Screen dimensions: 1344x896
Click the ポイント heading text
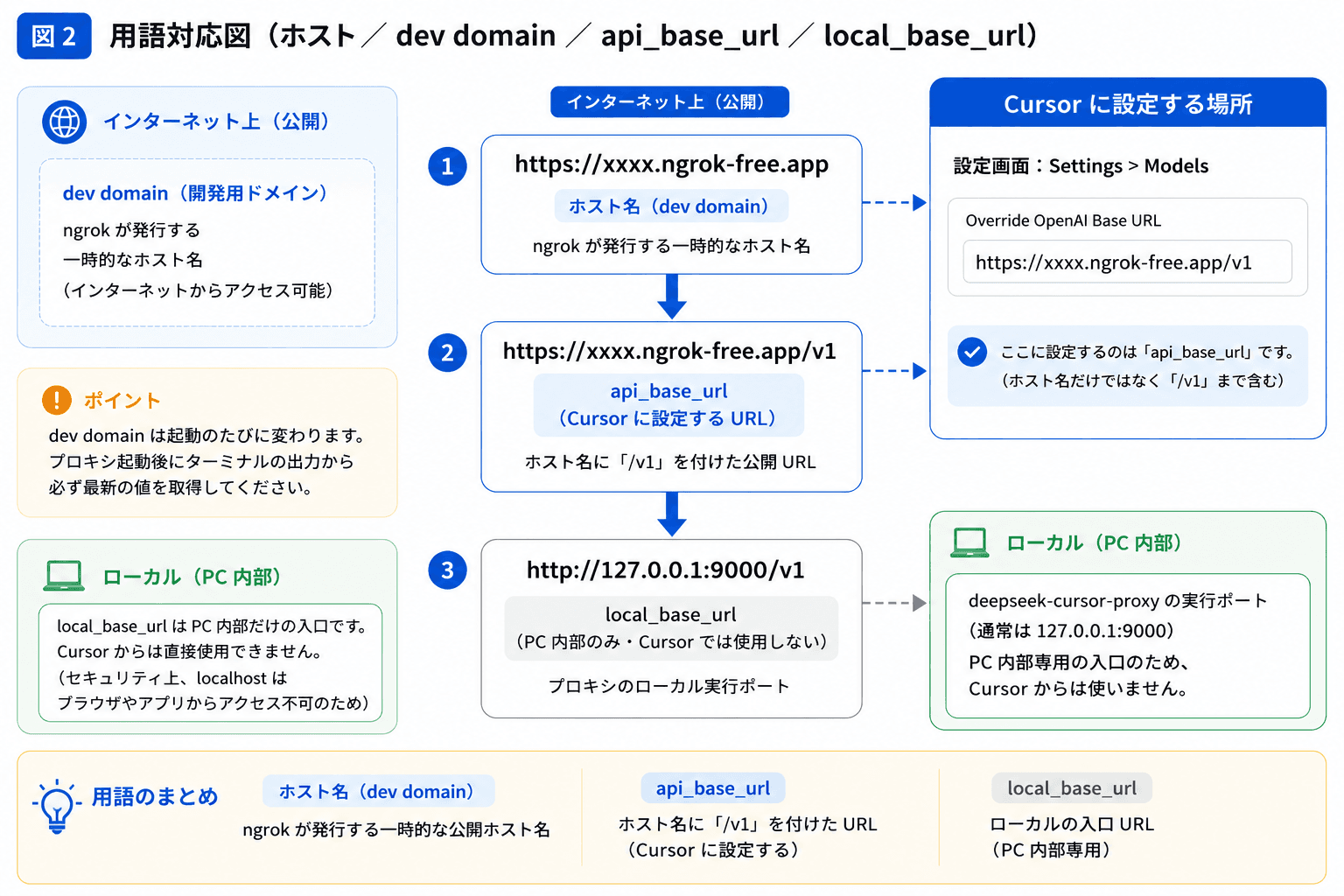122,401
